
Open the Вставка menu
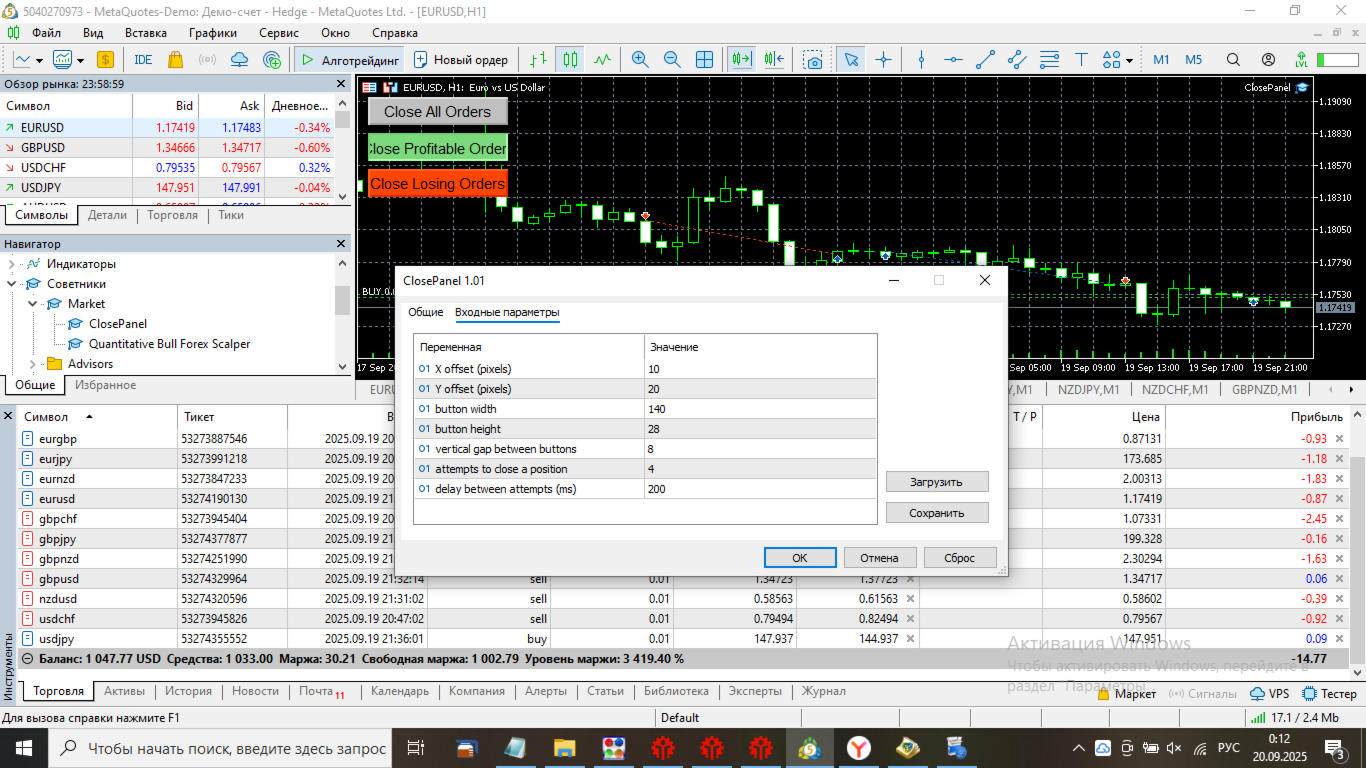pyautogui.click(x=146, y=32)
